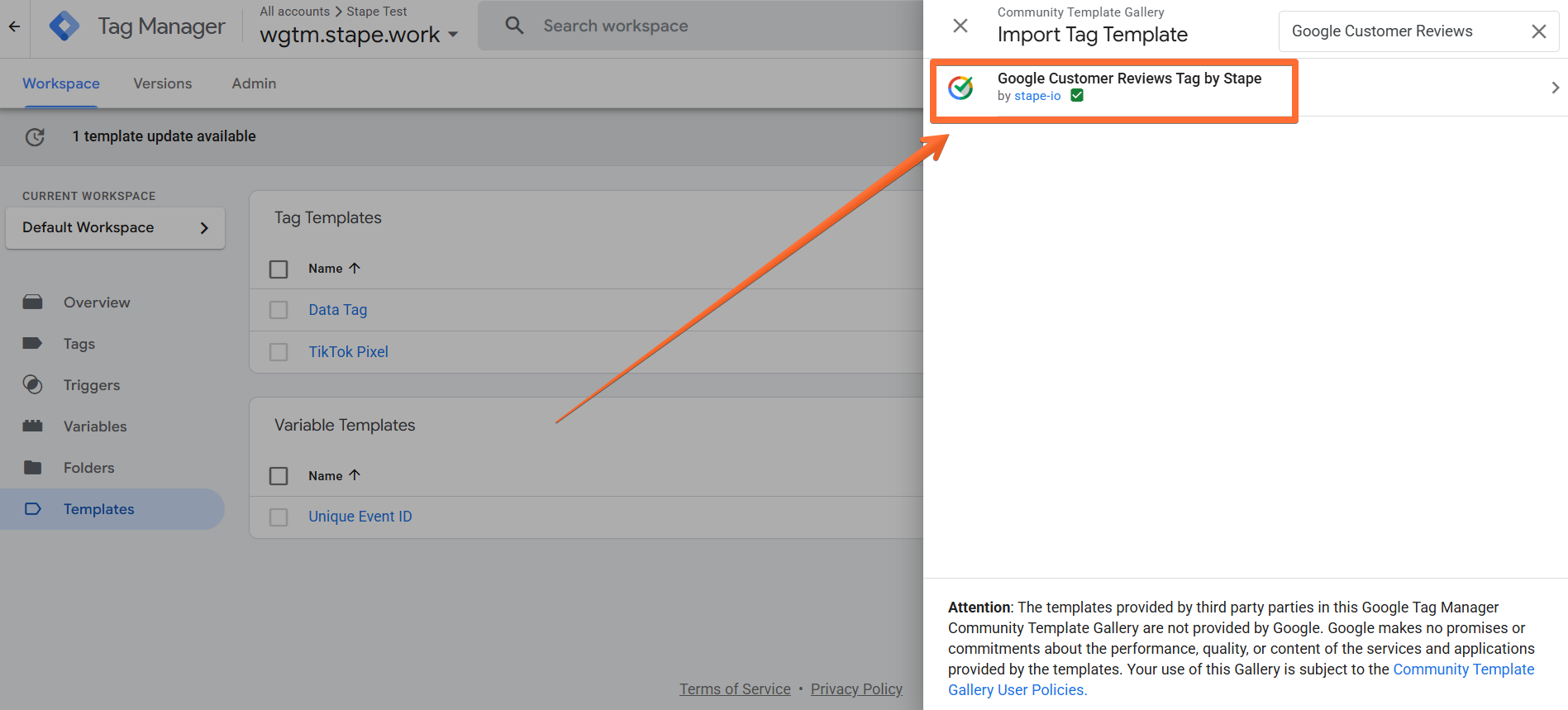Open the Variables sidebar icon
The height and width of the screenshot is (710, 1568).
coord(33,426)
